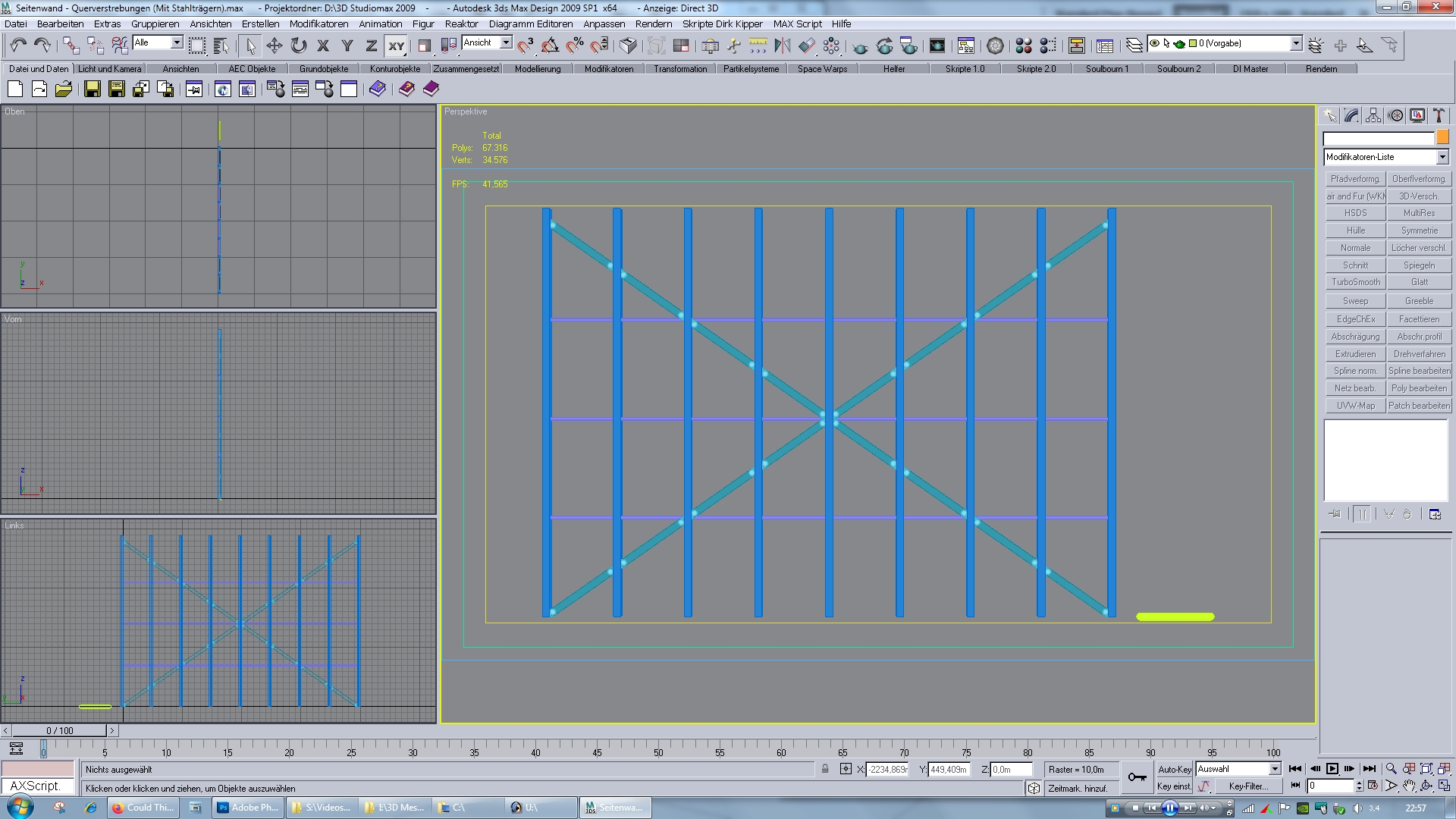Click Zoom magnifier navigation icon
Screen dimensions: 1456x819
tap(1391, 769)
